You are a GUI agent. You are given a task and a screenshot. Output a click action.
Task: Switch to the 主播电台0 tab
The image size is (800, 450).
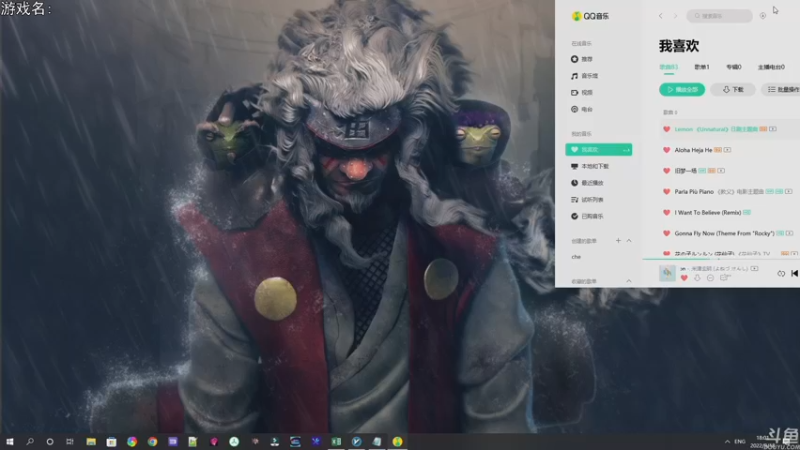pos(771,67)
